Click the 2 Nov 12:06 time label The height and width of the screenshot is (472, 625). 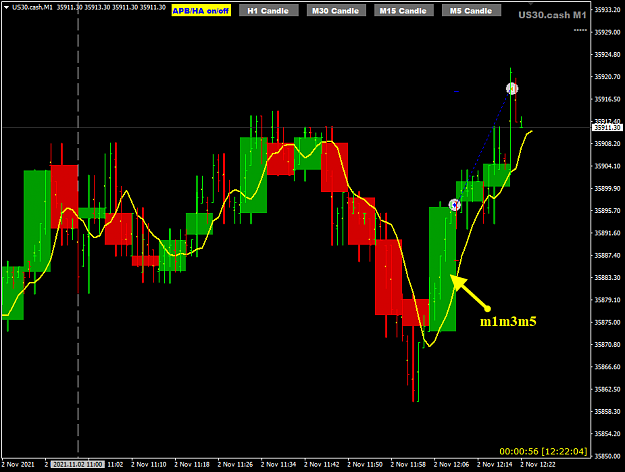[x=451, y=464]
